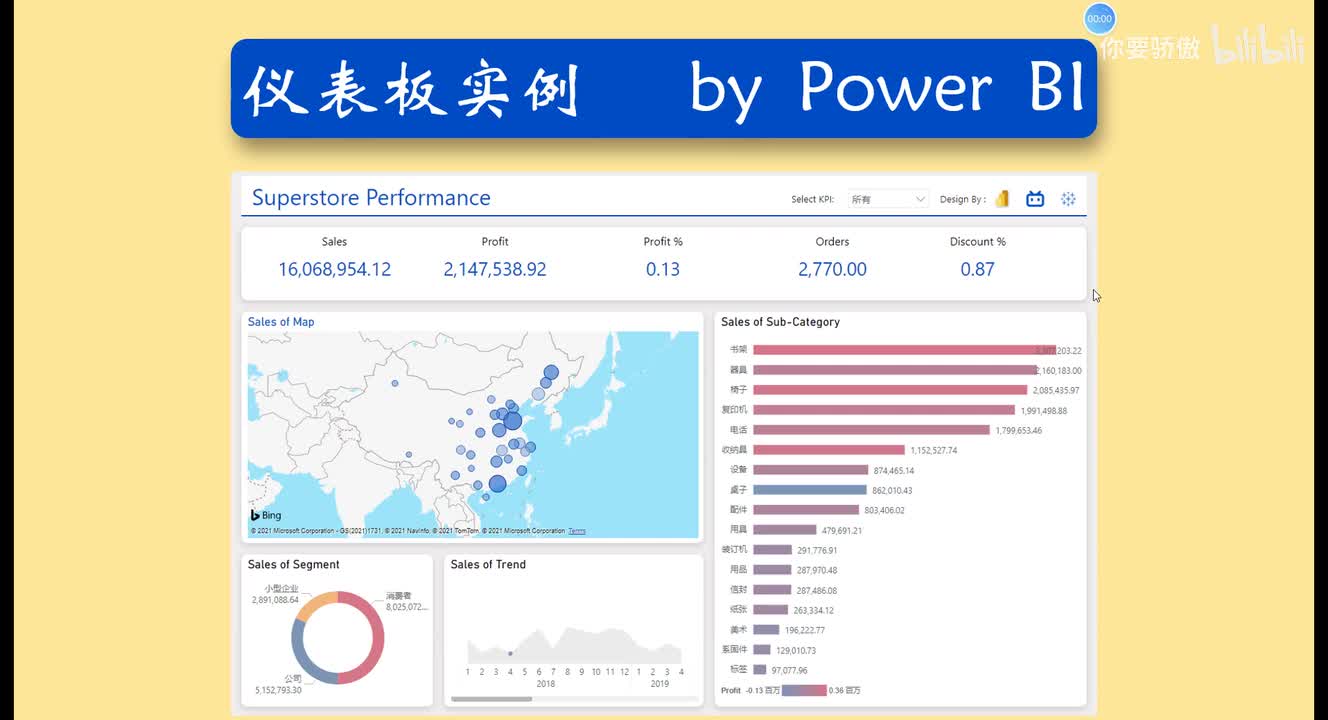Open the Terms link under the map
Image resolution: width=1328 pixels, height=720 pixels.
click(x=577, y=531)
